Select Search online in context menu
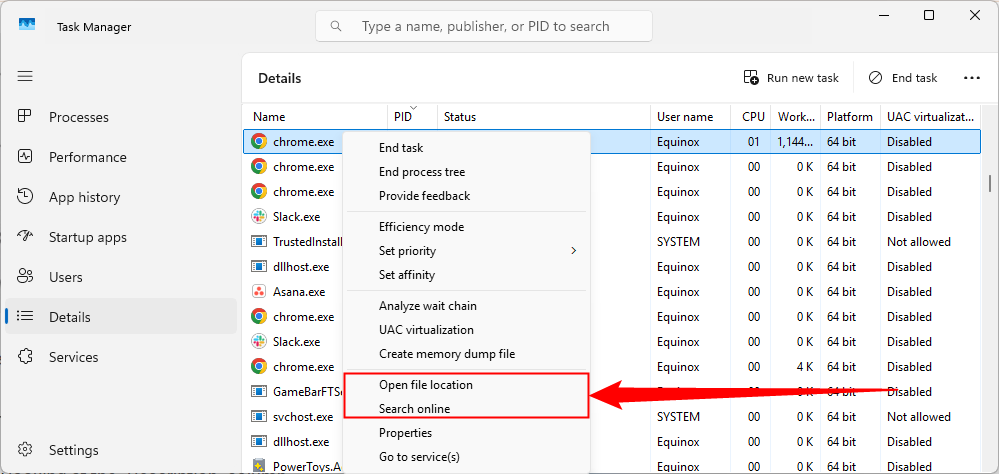Viewport: 999px width, 474px height. [x=414, y=409]
